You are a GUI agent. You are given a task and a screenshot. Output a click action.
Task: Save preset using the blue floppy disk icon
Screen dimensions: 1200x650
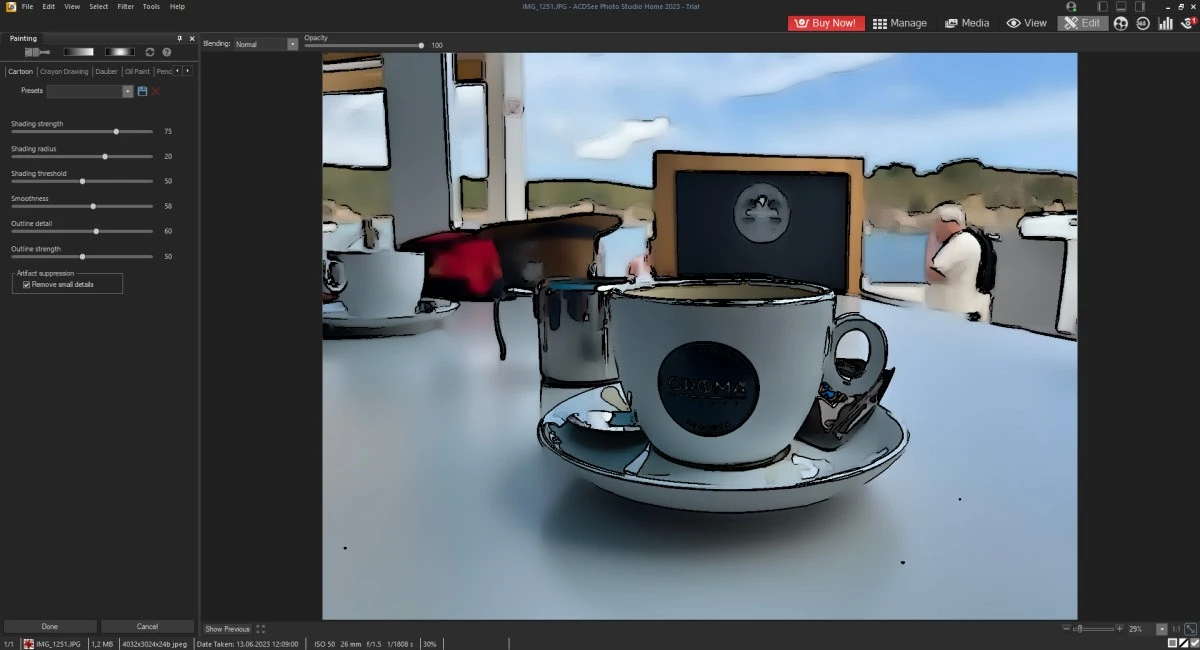(142, 91)
